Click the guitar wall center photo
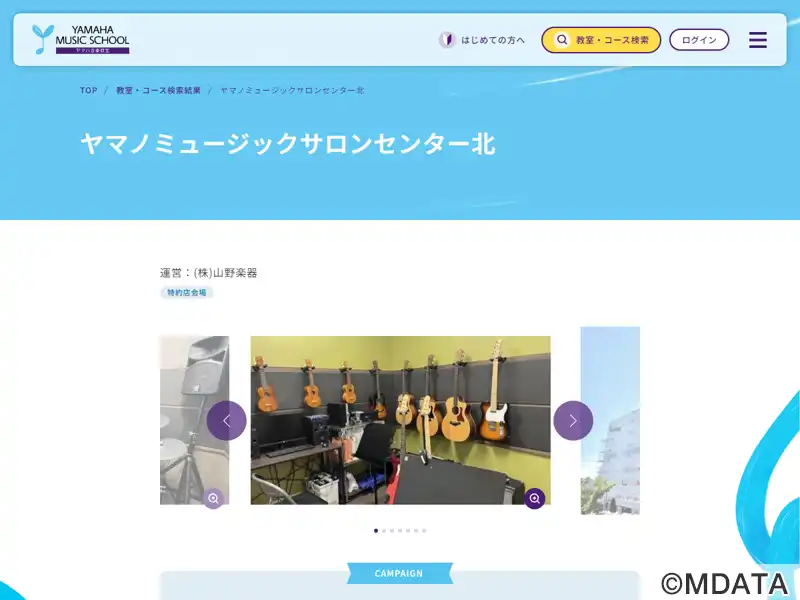This screenshot has width=800, height=600. [x=401, y=420]
